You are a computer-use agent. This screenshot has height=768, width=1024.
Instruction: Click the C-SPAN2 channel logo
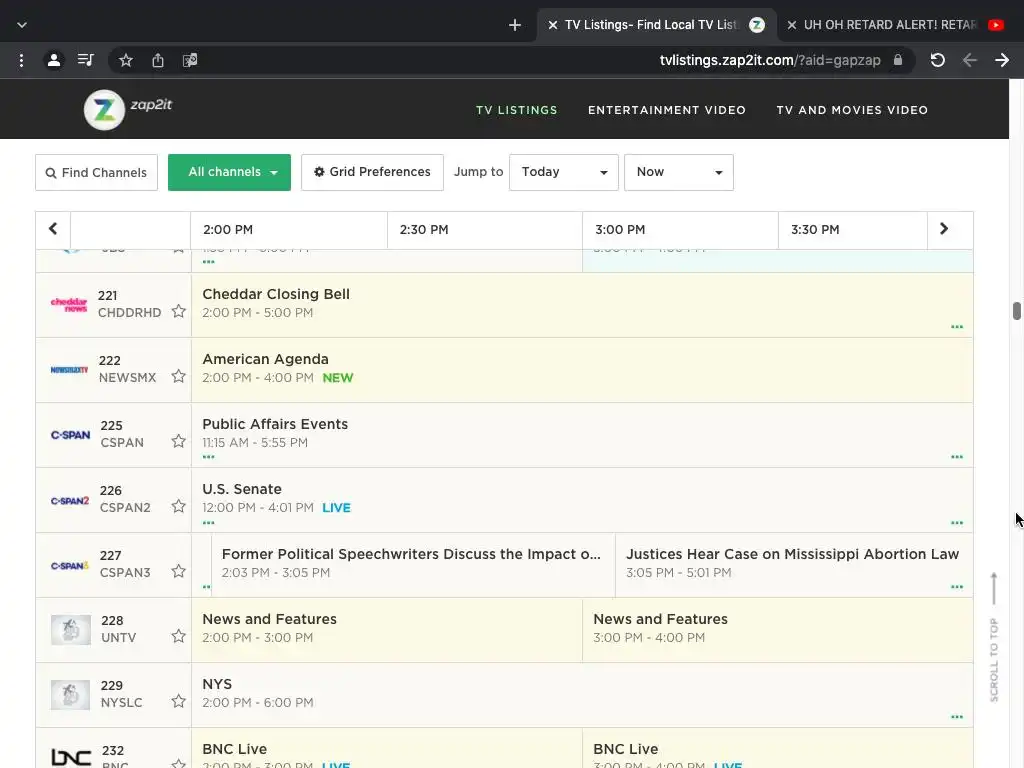[70, 501]
